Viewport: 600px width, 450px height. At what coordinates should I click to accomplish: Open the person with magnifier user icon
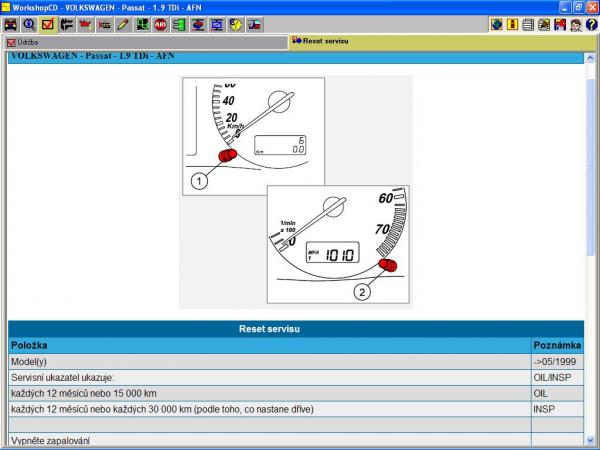tap(575, 24)
